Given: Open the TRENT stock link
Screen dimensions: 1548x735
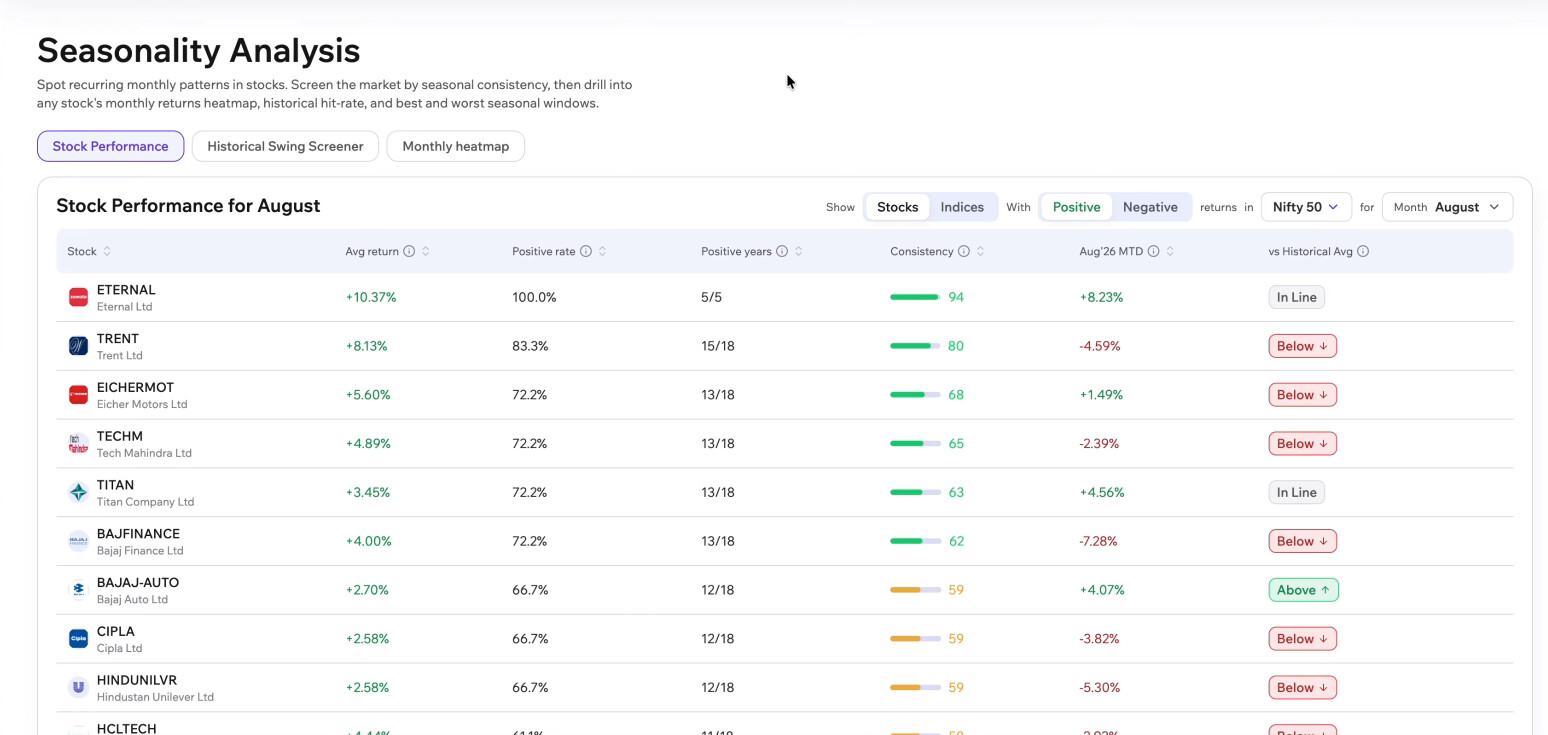Looking at the screenshot, I should coord(118,339).
